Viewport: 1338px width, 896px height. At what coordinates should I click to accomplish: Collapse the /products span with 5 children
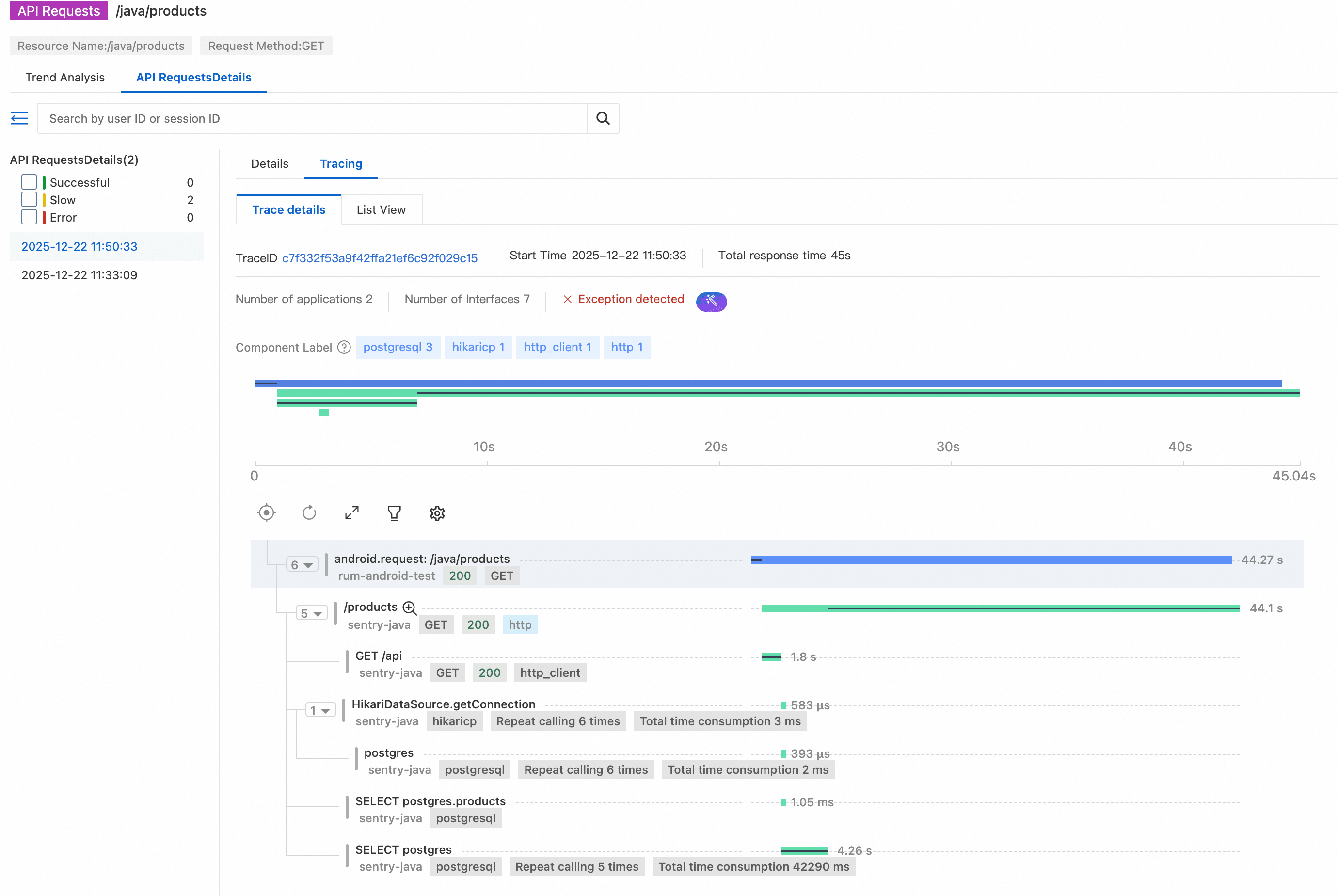click(x=311, y=613)
